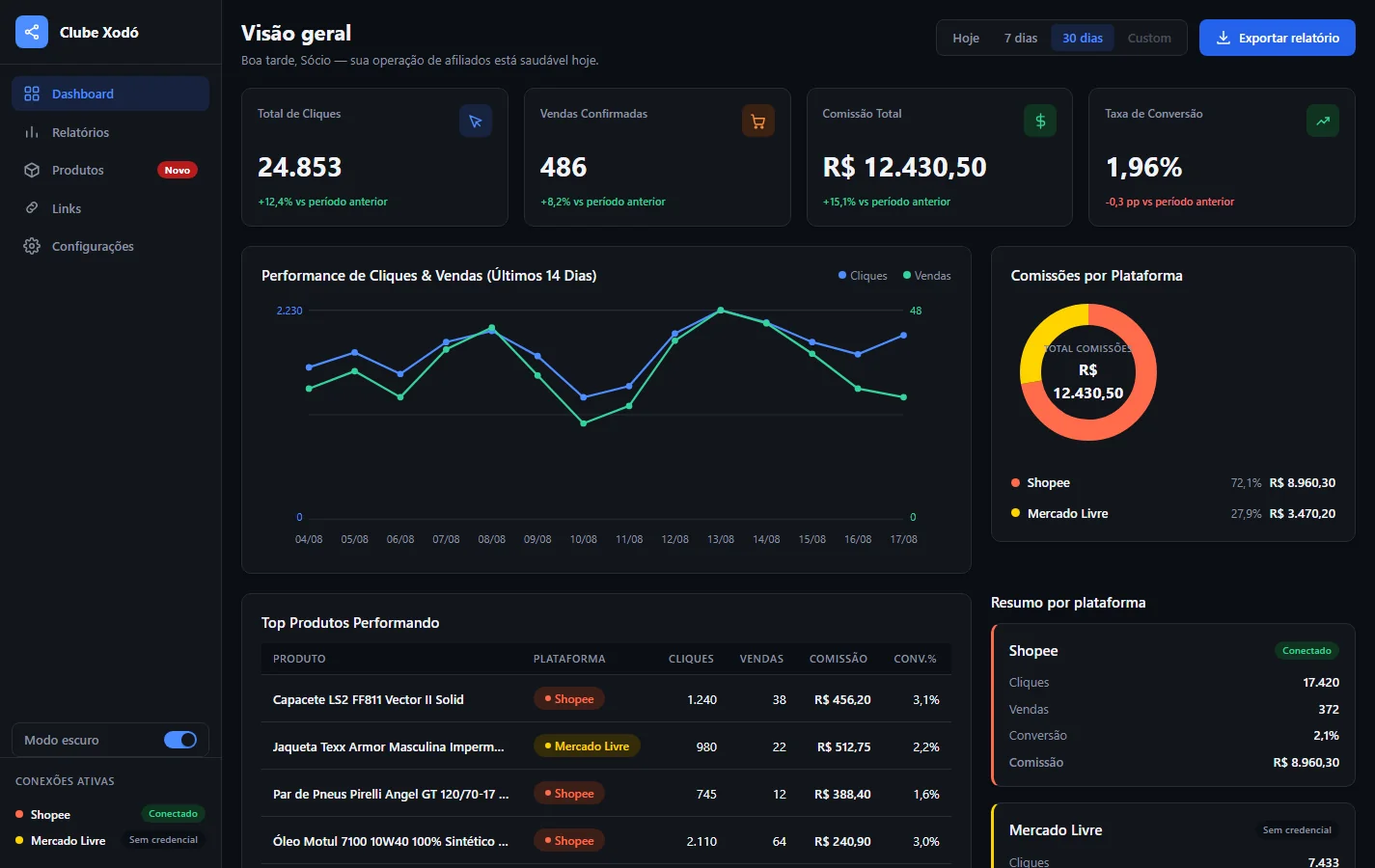1375x868 pixels.
Task: Click Shopee platform tag in Capacete row
Action: click(569, 699)
